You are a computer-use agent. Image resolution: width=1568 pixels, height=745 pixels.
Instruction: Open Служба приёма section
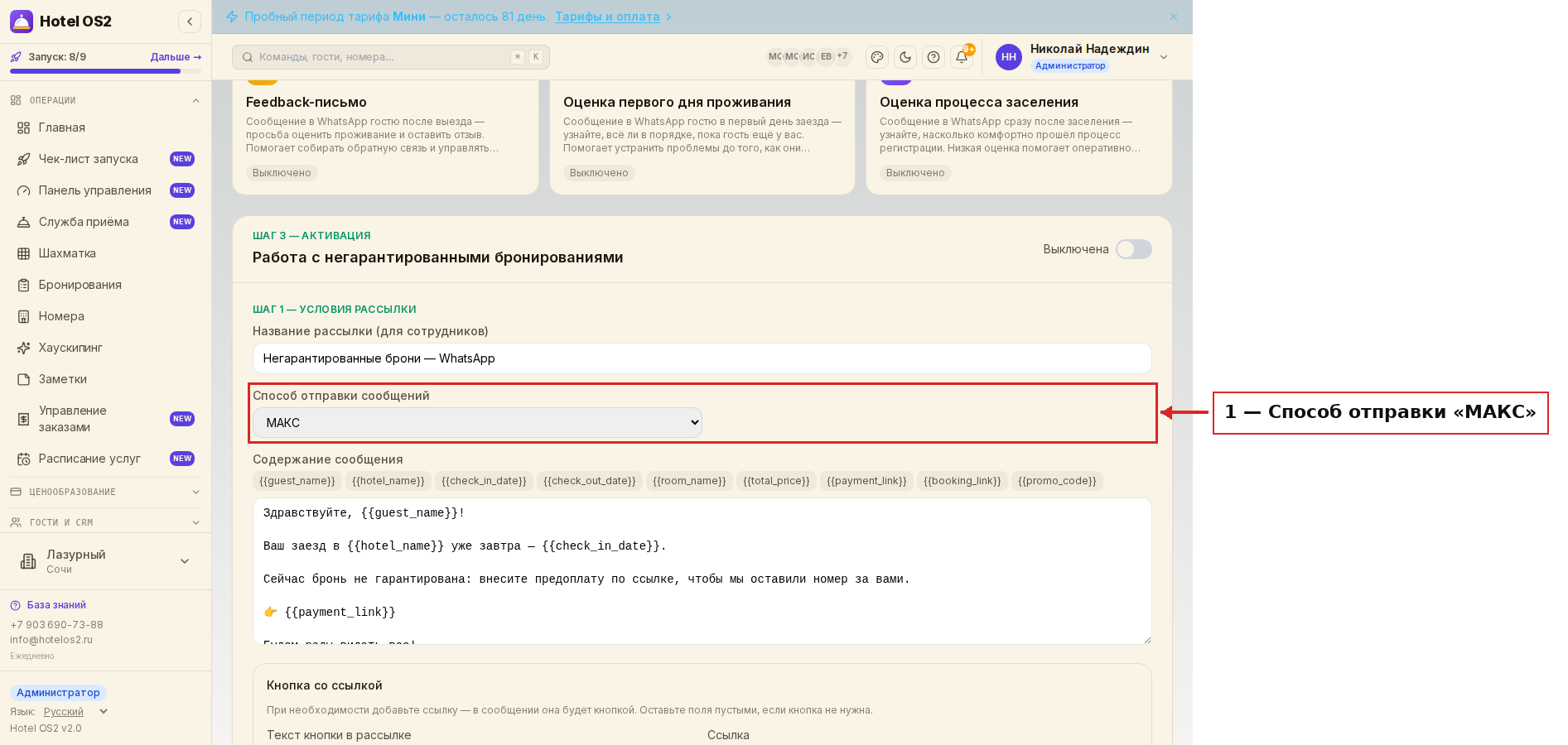point(105,222)
